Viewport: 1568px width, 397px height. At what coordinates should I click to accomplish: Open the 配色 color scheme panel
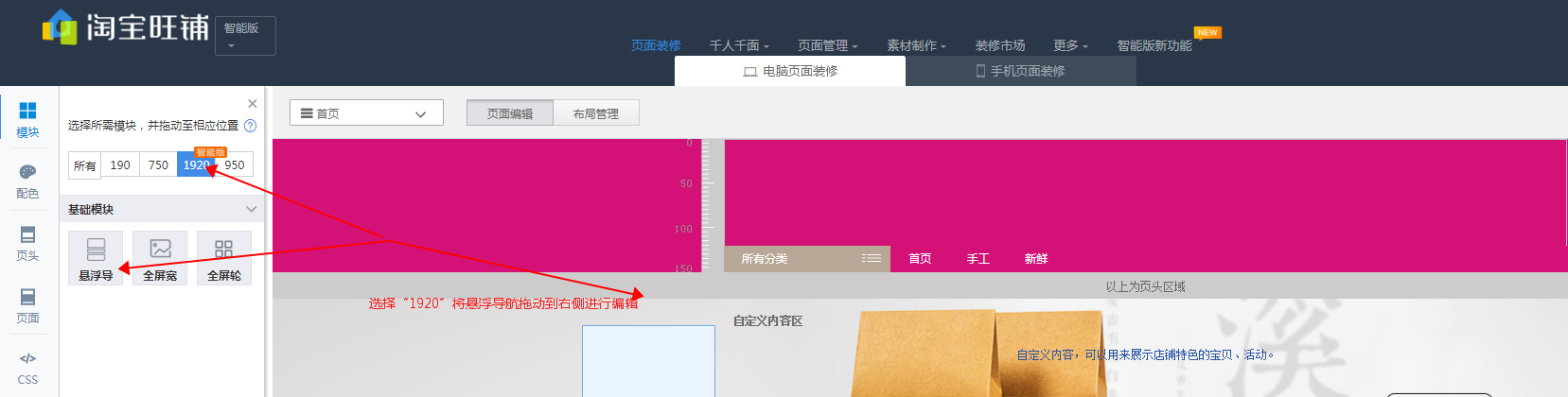(x=27, y=181)
